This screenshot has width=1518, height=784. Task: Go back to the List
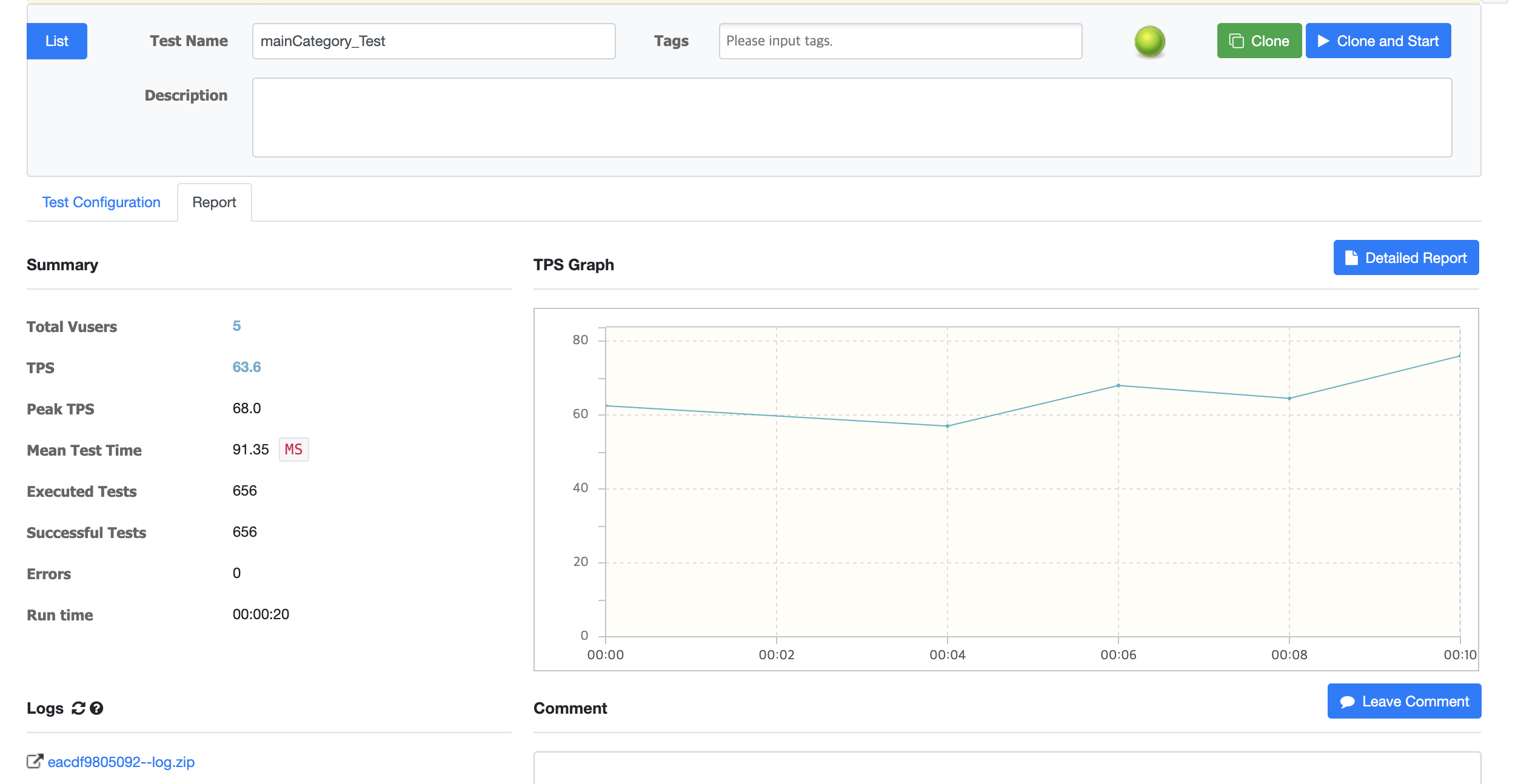[x=57, y=41]
